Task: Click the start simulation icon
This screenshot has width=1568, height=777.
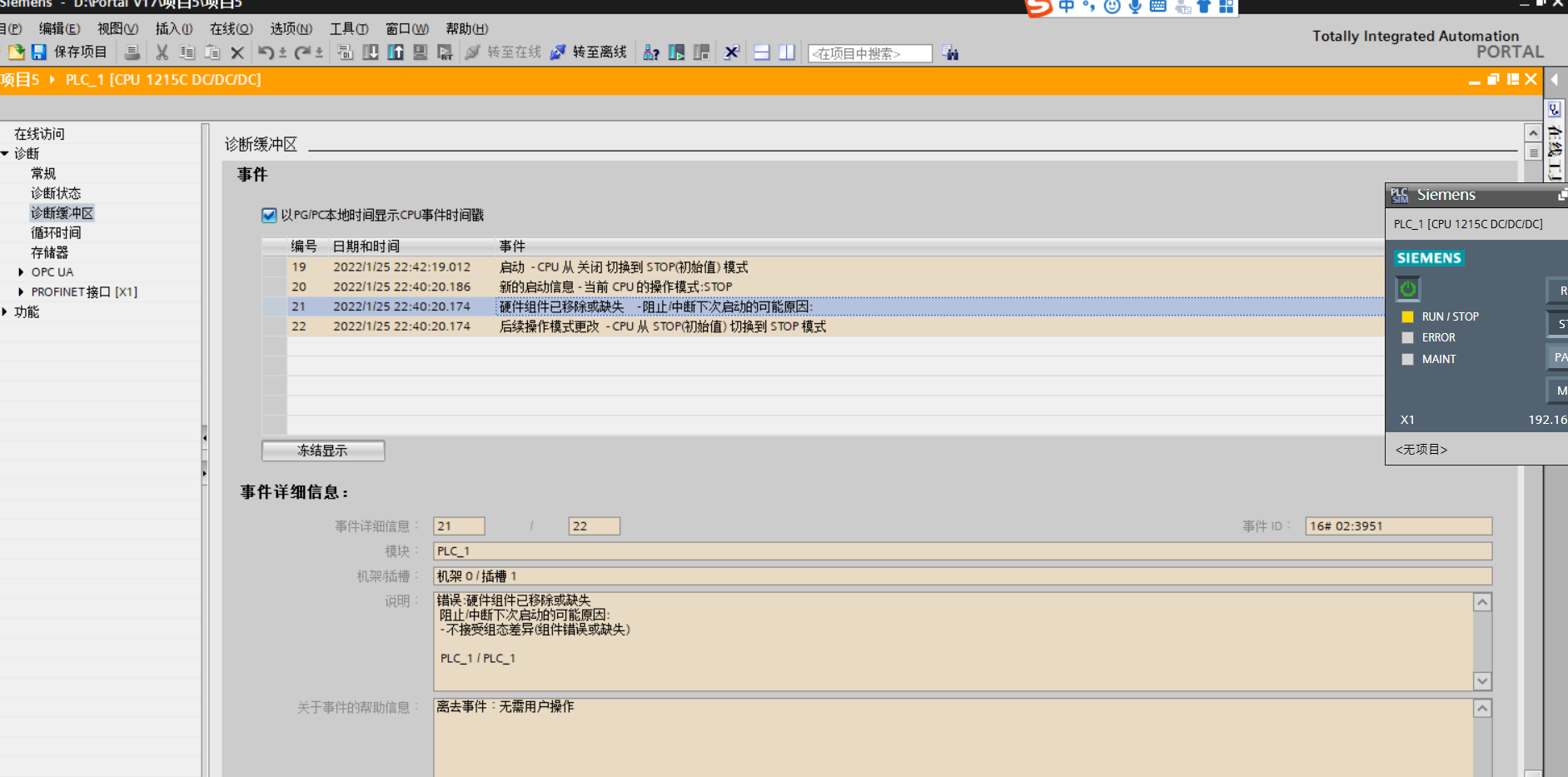Action: point(421,52)
